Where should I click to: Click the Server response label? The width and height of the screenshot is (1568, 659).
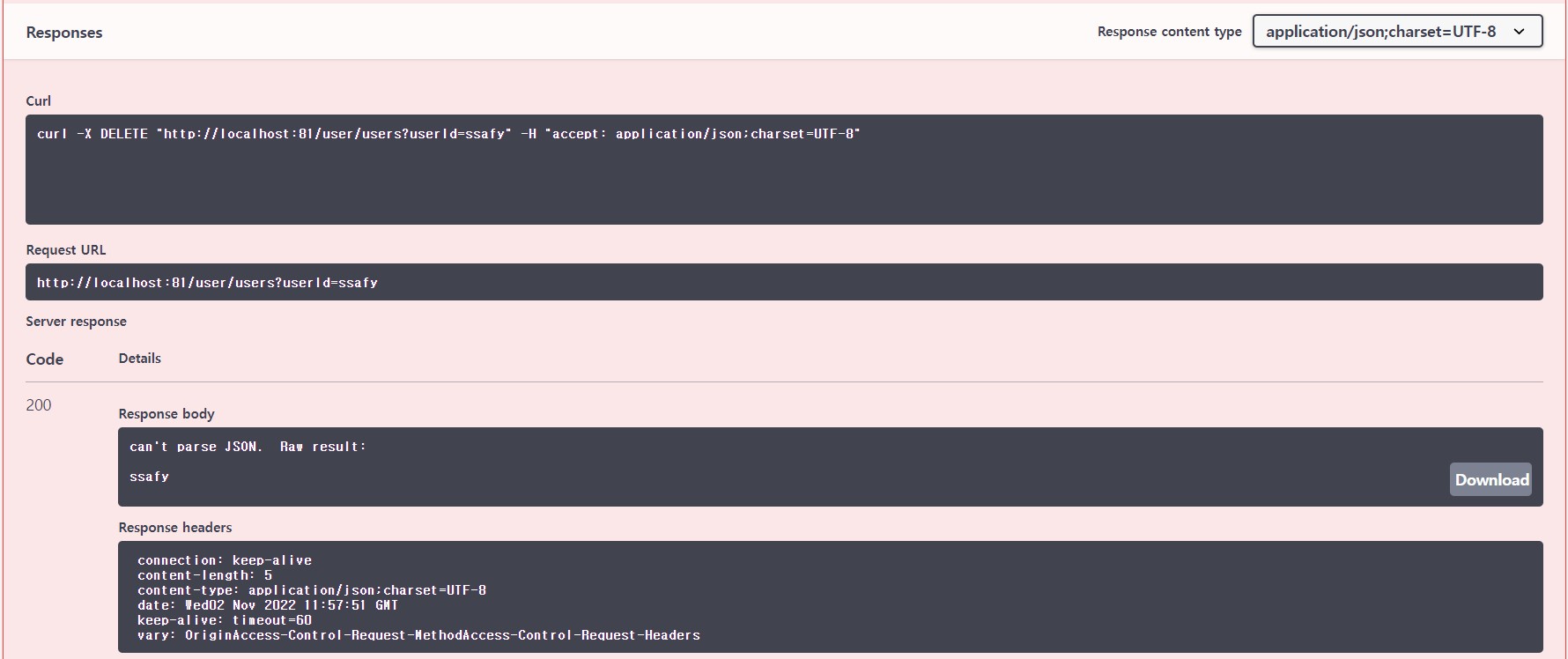tap(77, 321)
